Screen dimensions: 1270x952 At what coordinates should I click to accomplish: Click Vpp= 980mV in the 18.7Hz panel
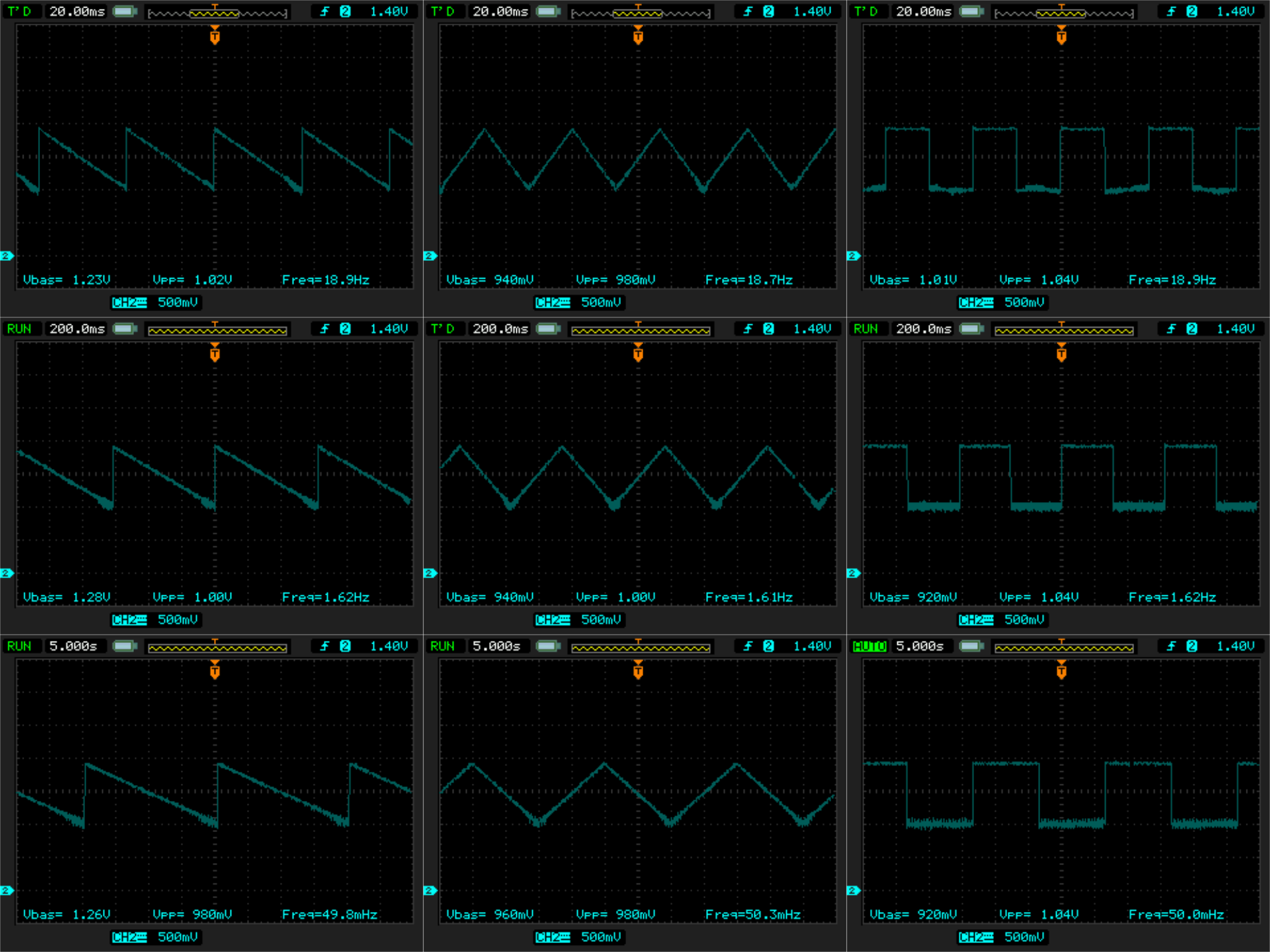pyautogui.click(x=616, y=280)
